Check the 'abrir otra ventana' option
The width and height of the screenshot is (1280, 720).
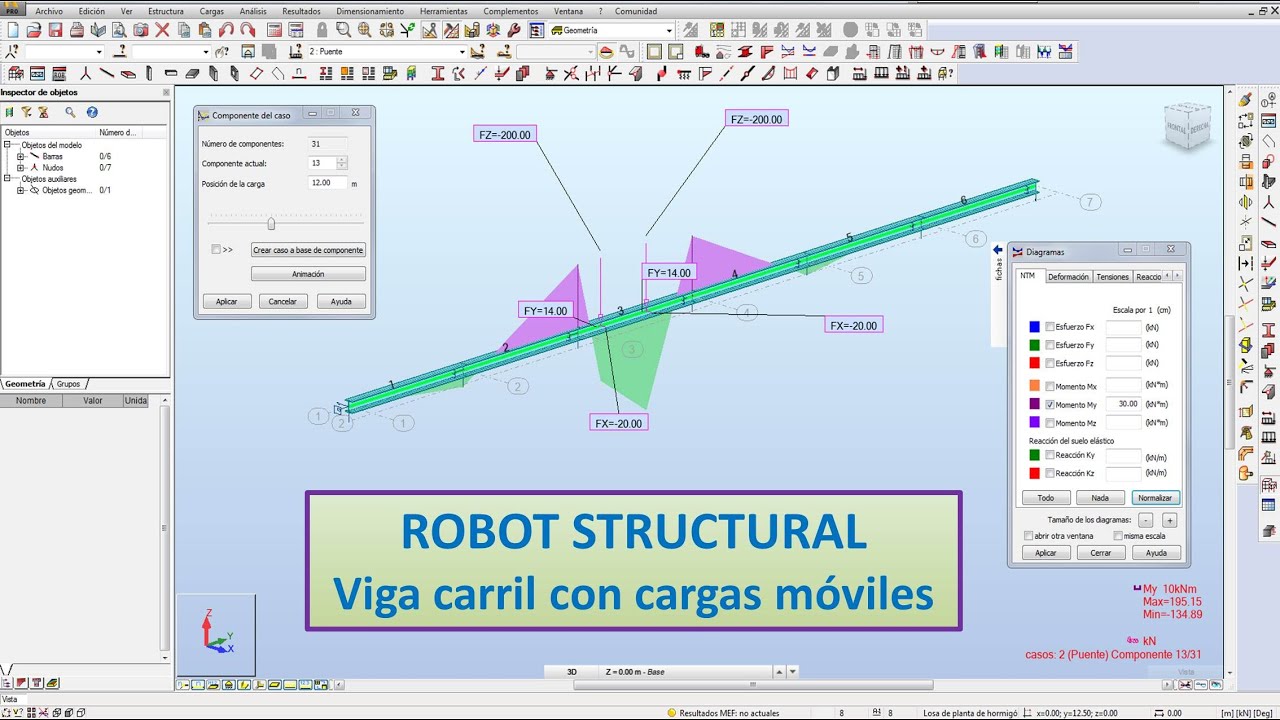pos(1029,536)
